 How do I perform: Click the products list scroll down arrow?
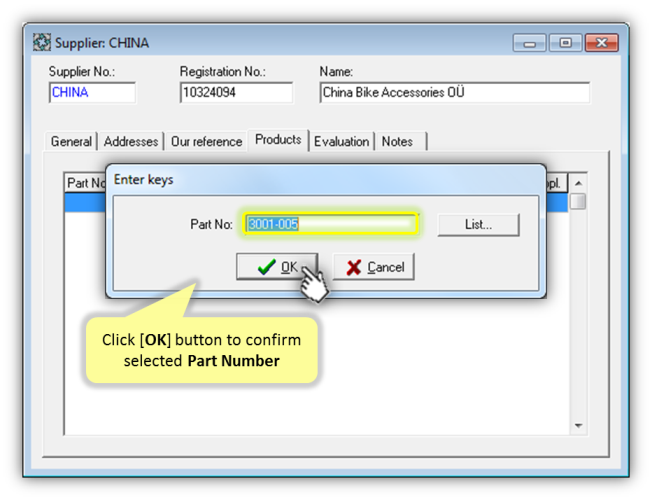tap(578, 426)
